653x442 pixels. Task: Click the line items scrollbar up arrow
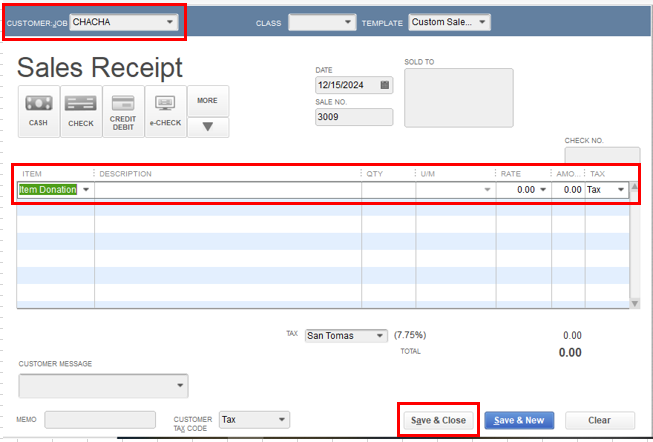(635, 187)
